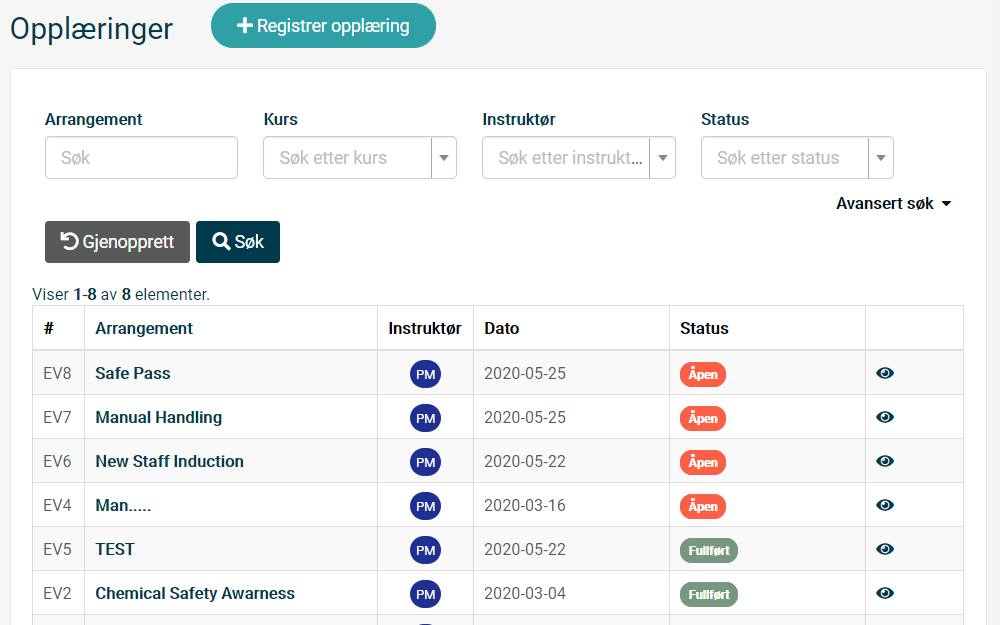Click the PM instructor avatar for Manual Handling

click(x=425, y=418)
